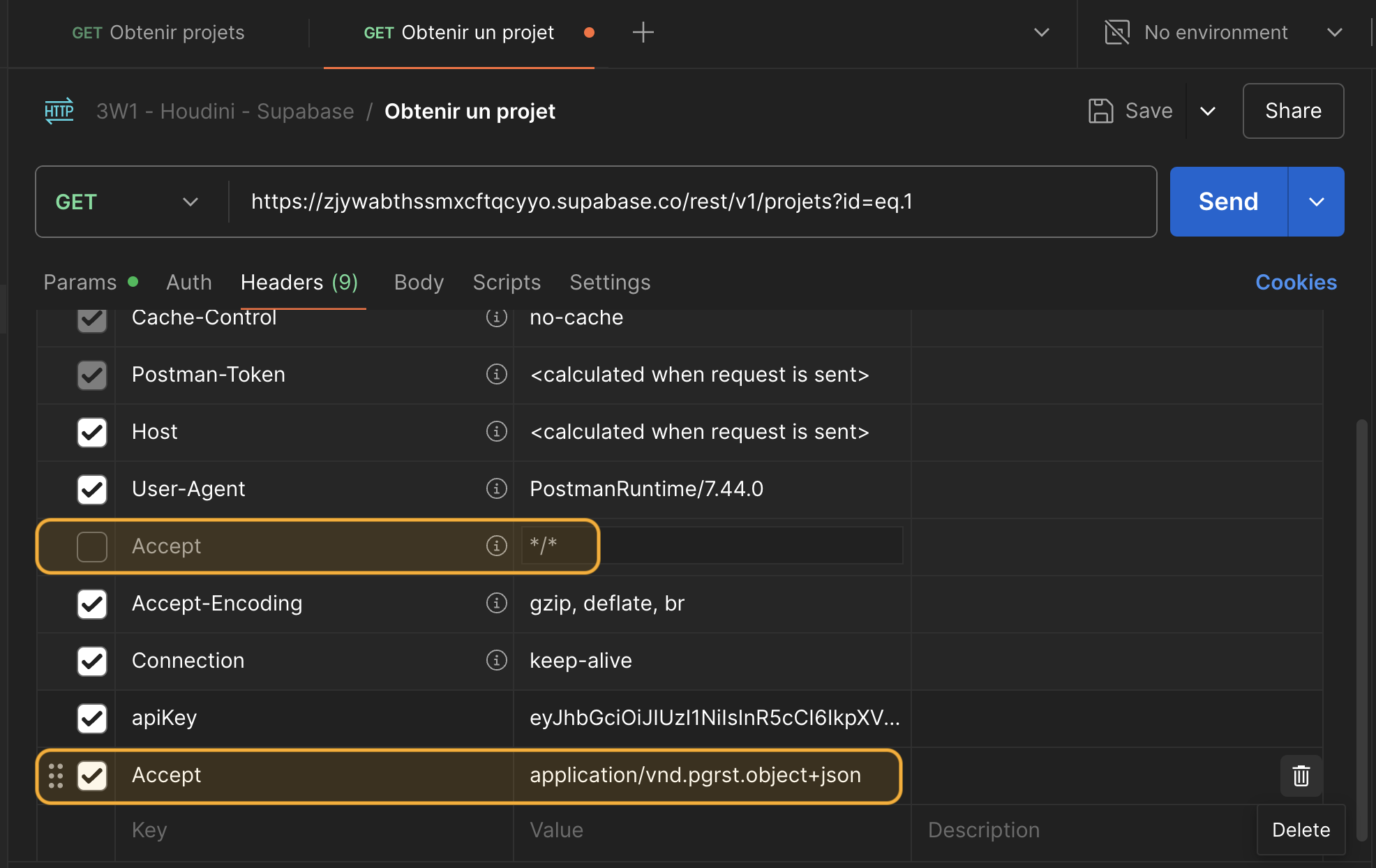This screenshot has height=868, width=1376.
Task: Click the apiKey header key
Action: [164, 718]
